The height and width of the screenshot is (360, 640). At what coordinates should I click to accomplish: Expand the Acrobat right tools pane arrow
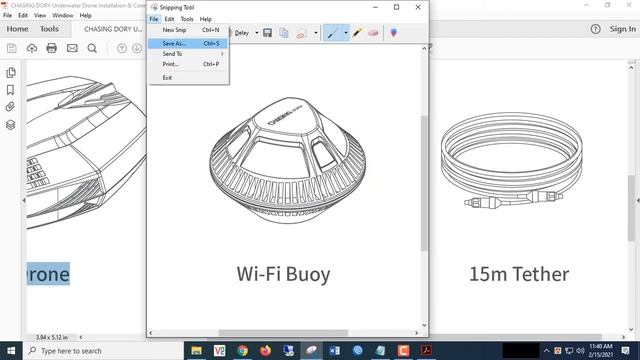click(x=638, y=200)
